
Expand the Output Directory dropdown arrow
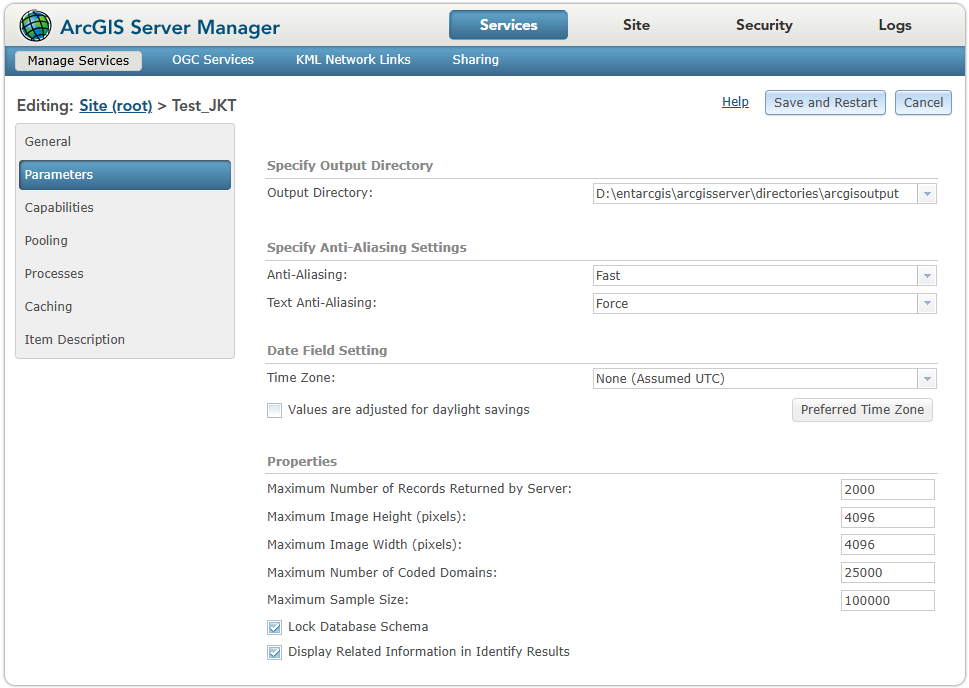pos(927,194)
